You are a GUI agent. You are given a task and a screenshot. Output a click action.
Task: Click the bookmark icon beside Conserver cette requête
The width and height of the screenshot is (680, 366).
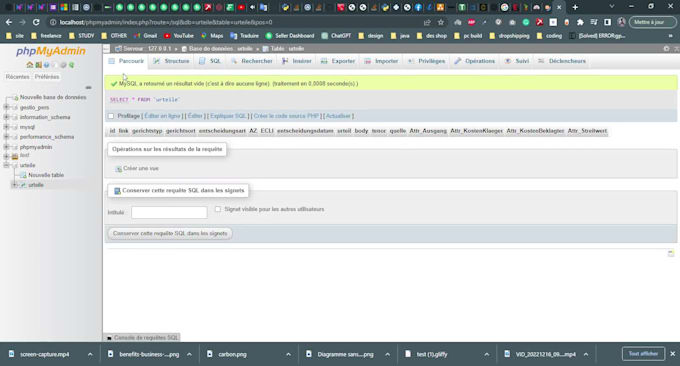(x=117, y=191)
